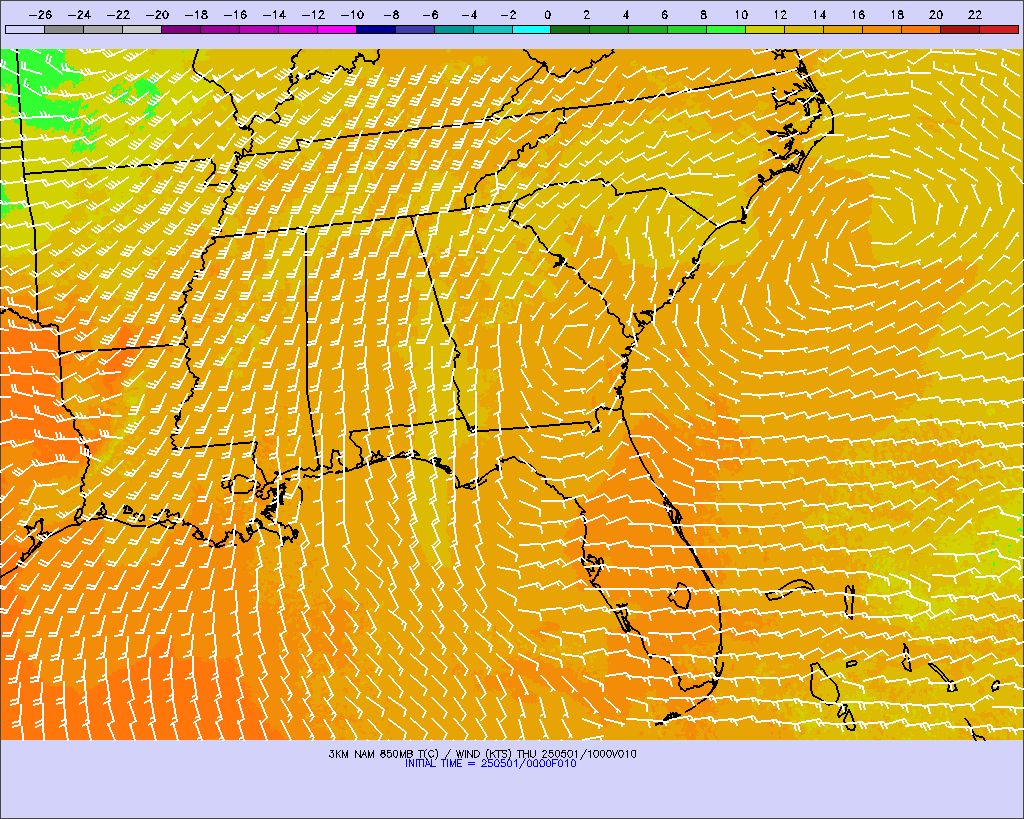Click the 8 scale label
The image size is (1024, 819).
703,14
